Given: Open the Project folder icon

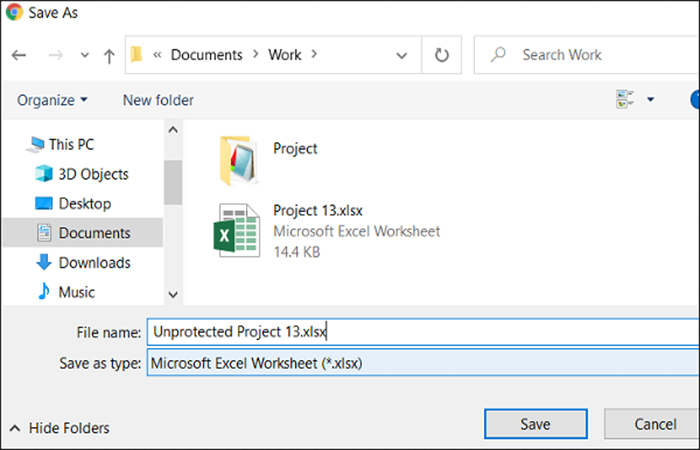Looking at the screenshot, I should [238, 160].
